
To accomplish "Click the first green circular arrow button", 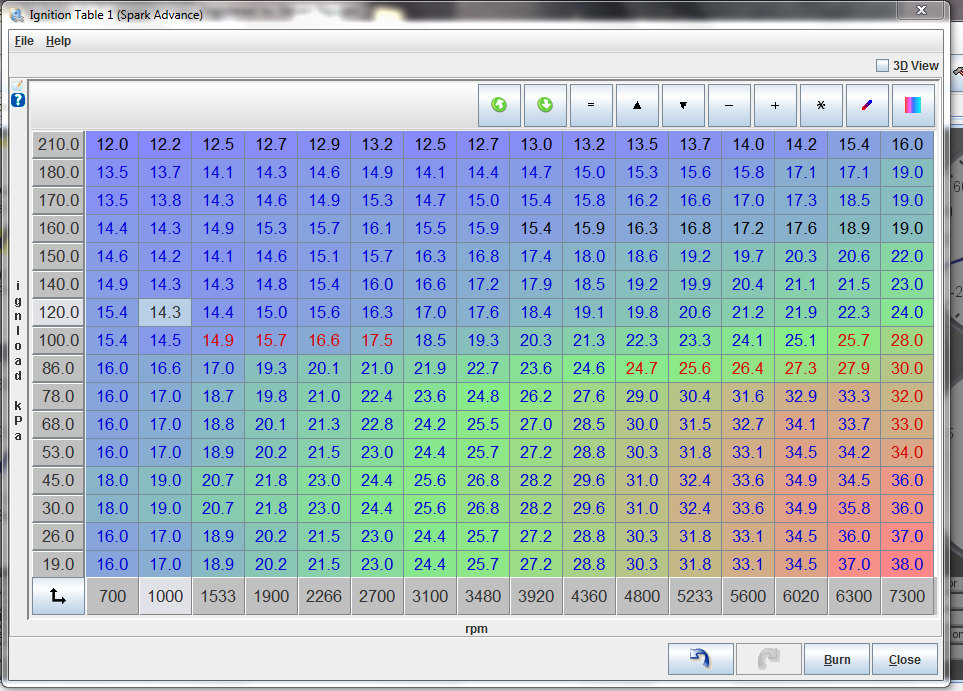I will point(499,105).
